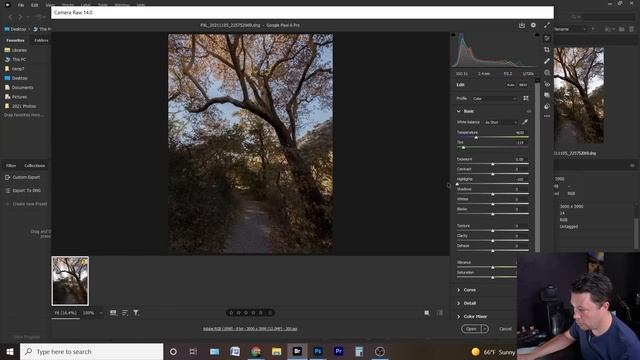This screenshot has height=360, width=640.
Task: Switch to Folders tab in Bridge
Action: tap(41, 40)
